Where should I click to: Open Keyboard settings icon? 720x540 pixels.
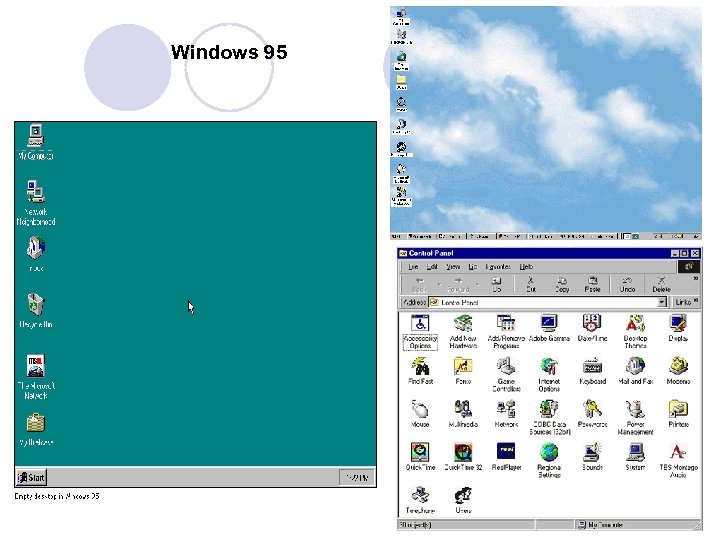(592, 371)
